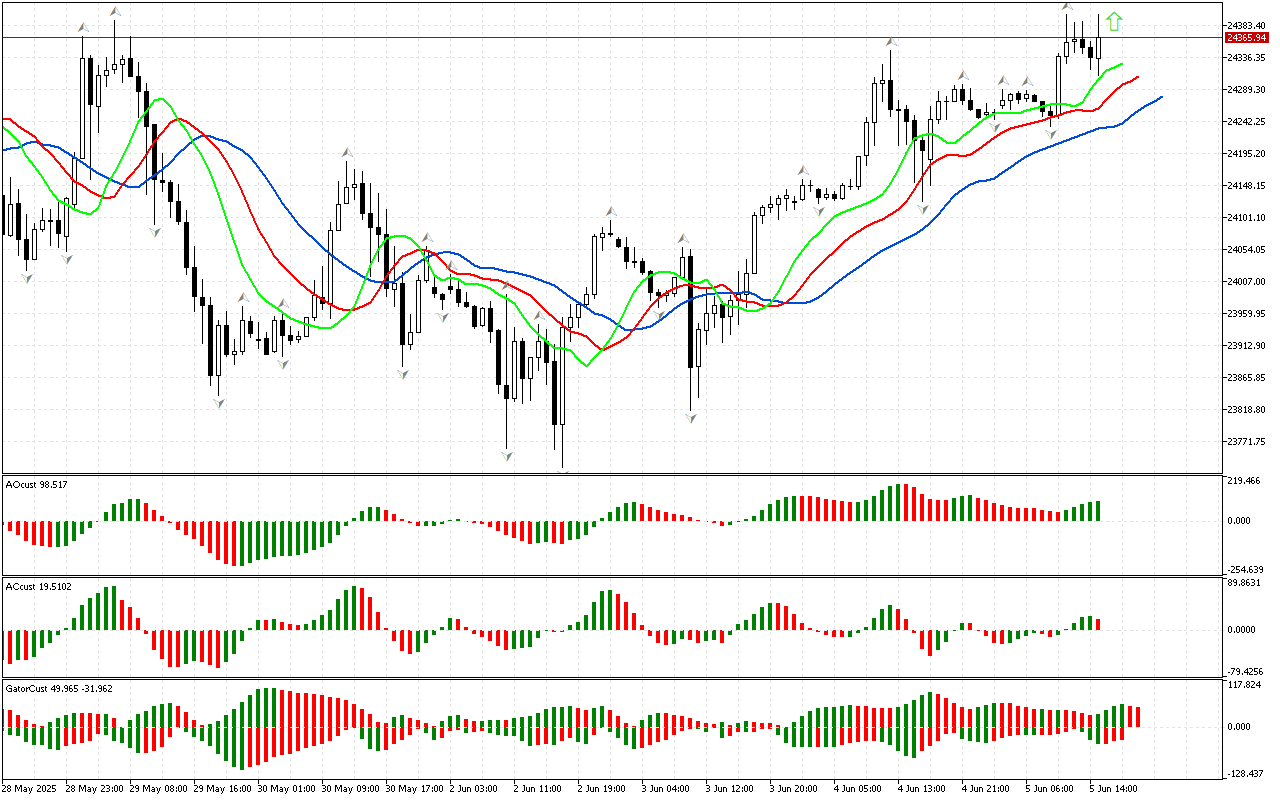Click the 24383.40 price scale value
Image resolution: width=1280 pixels, height=800 pixels.
pyautogui.click(x=1245, y=25)
